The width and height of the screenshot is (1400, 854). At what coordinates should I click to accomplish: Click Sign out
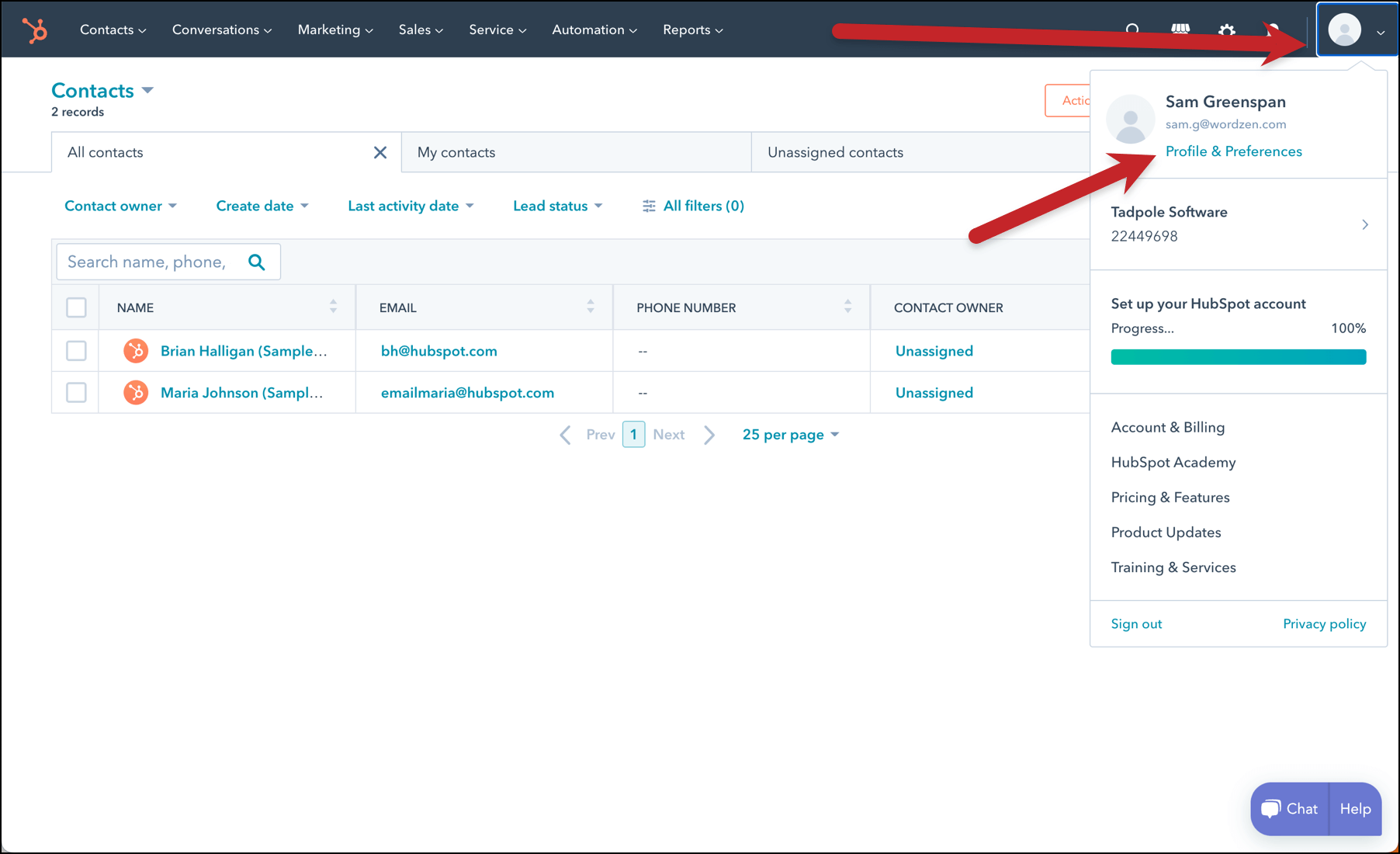1136,623
